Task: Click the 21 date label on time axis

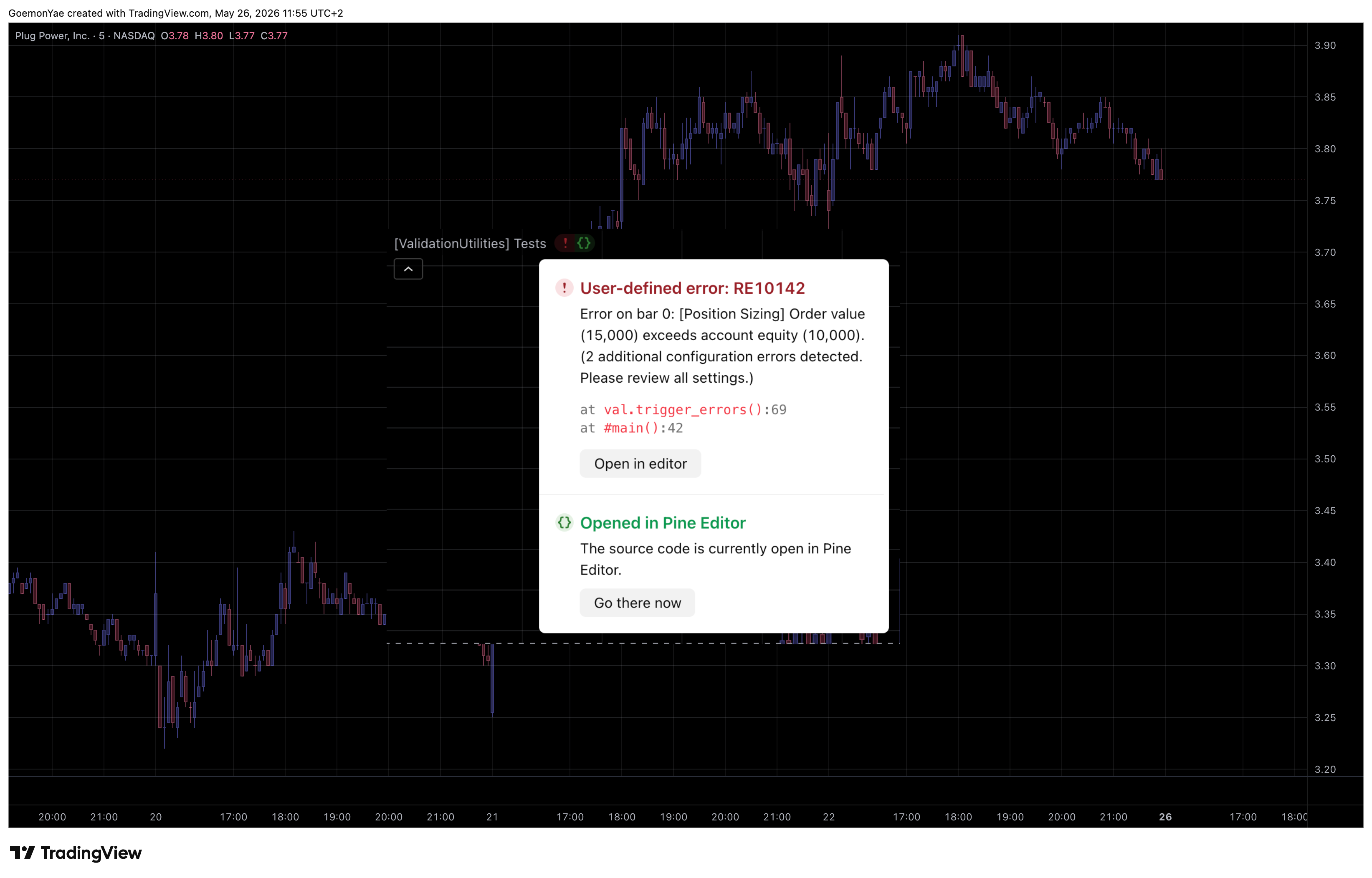Action: point(492,817)
